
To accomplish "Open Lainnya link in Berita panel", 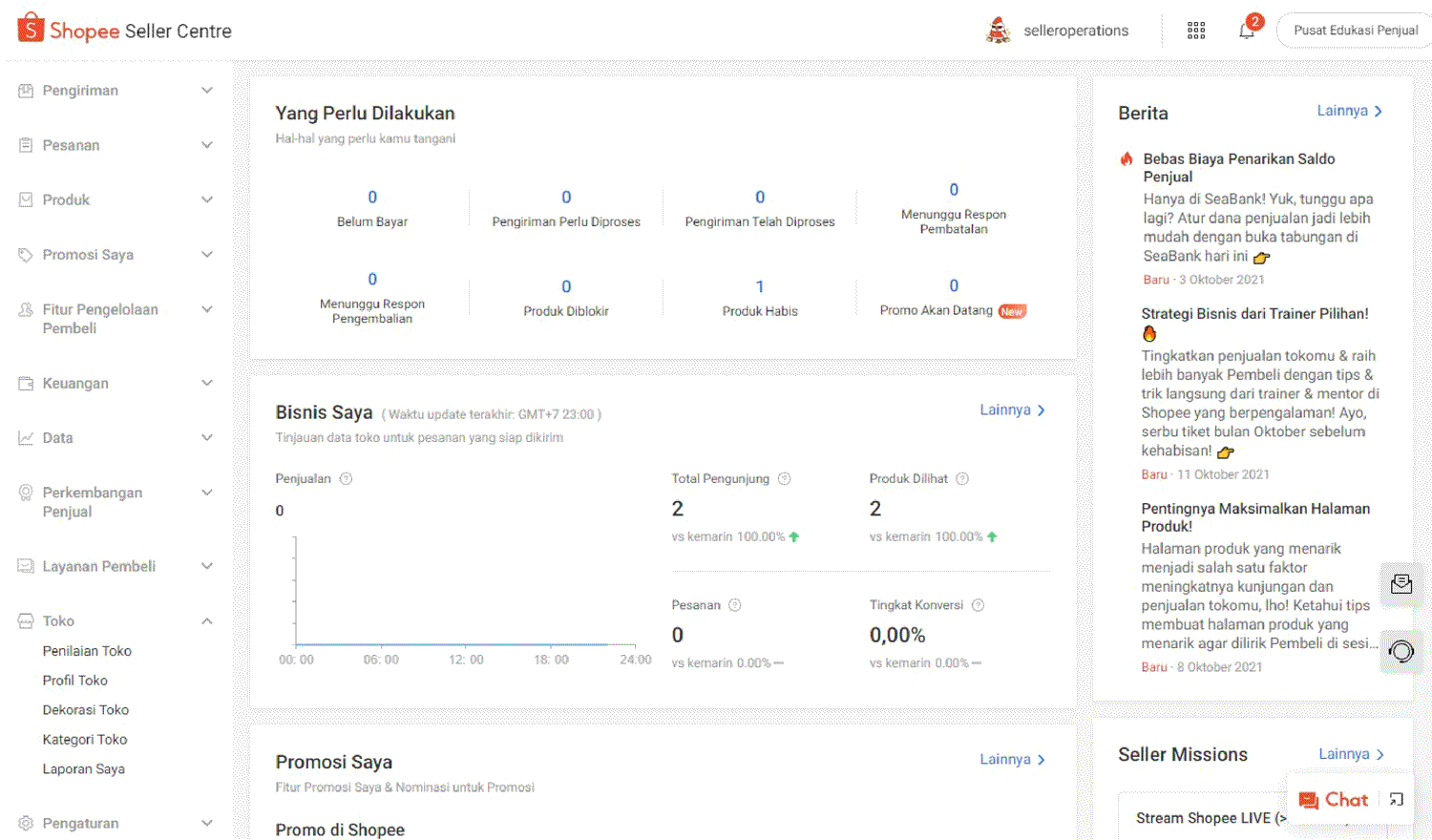I will click(1349, 111).
